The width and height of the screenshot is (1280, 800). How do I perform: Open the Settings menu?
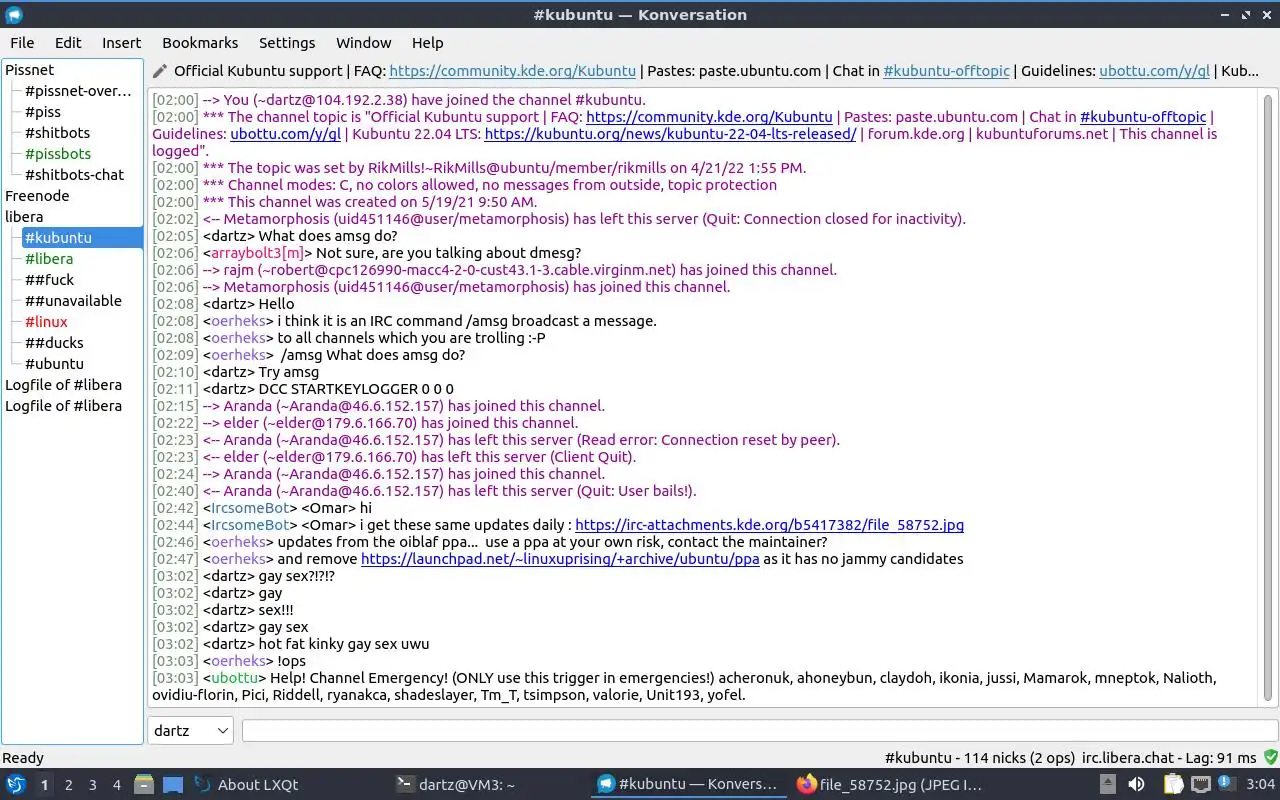coord(287,43)
